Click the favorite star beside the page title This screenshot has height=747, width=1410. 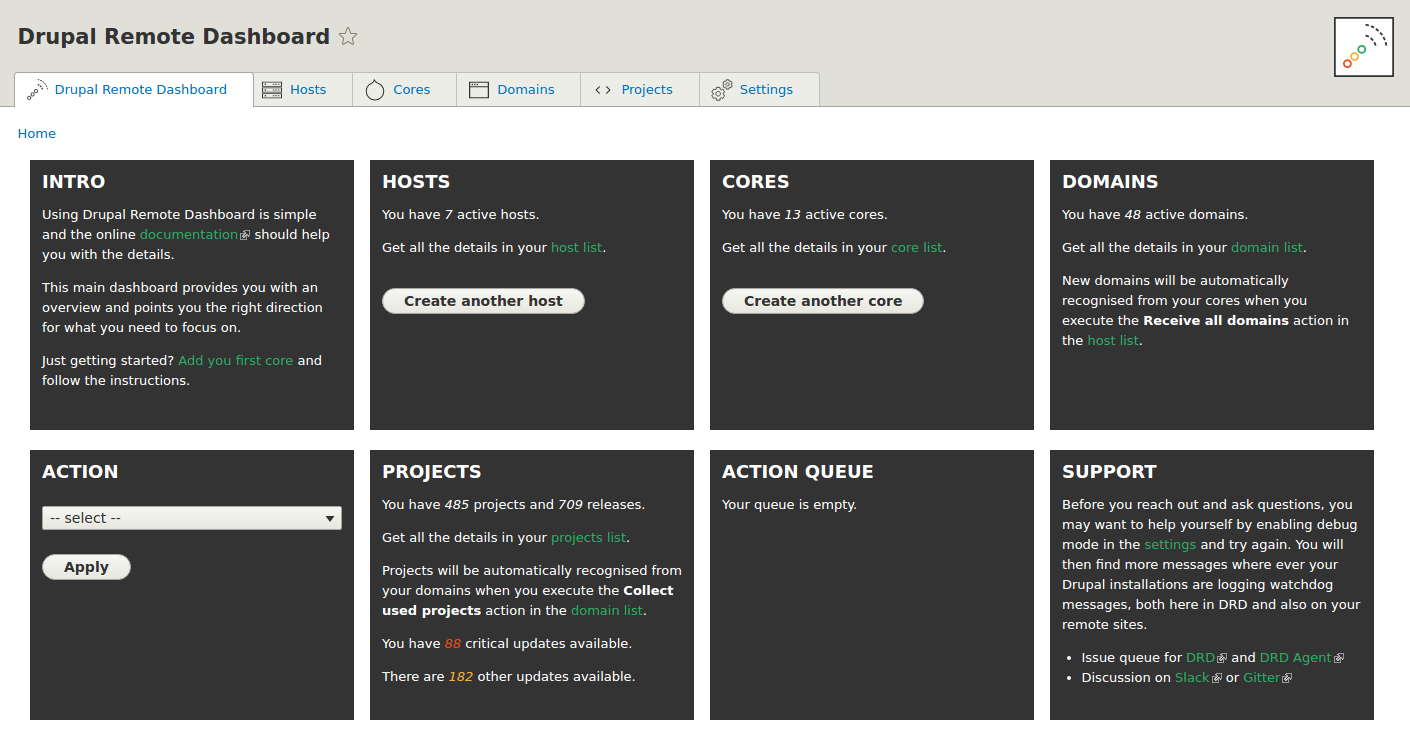(348, 37)
